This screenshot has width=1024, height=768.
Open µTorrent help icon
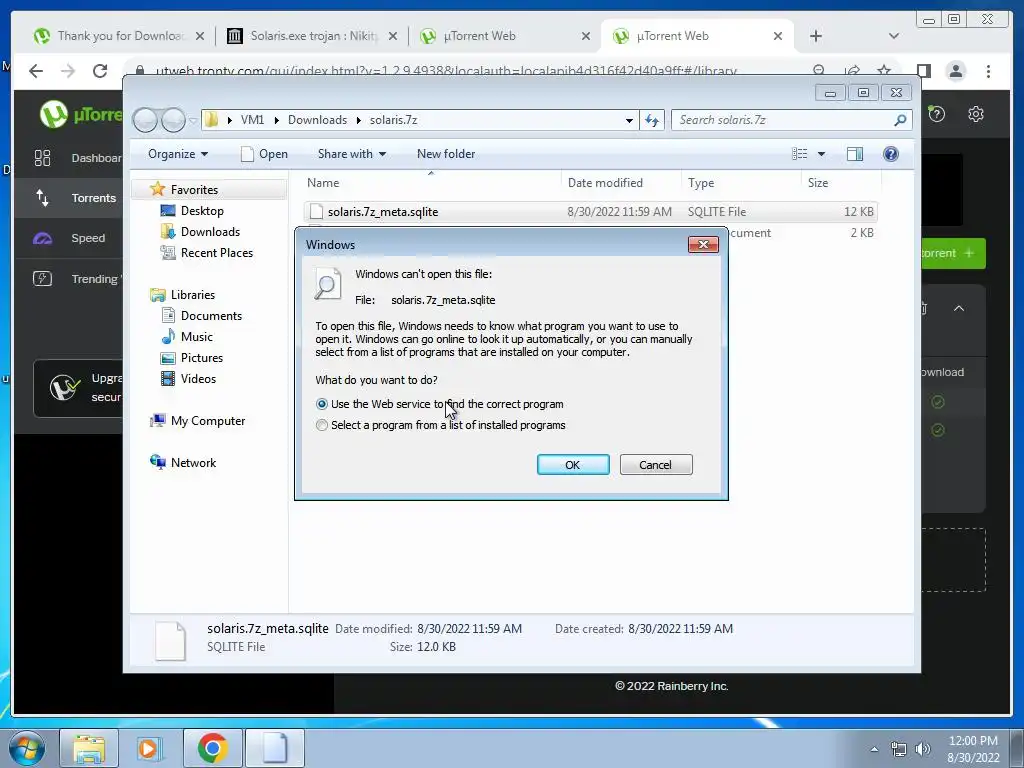(x=936, y=114)
